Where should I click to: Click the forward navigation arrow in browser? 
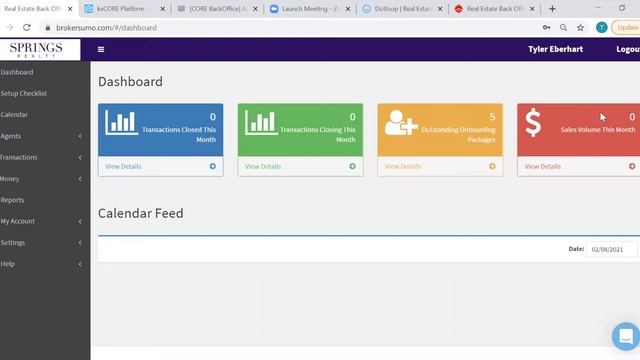point(10,28)
